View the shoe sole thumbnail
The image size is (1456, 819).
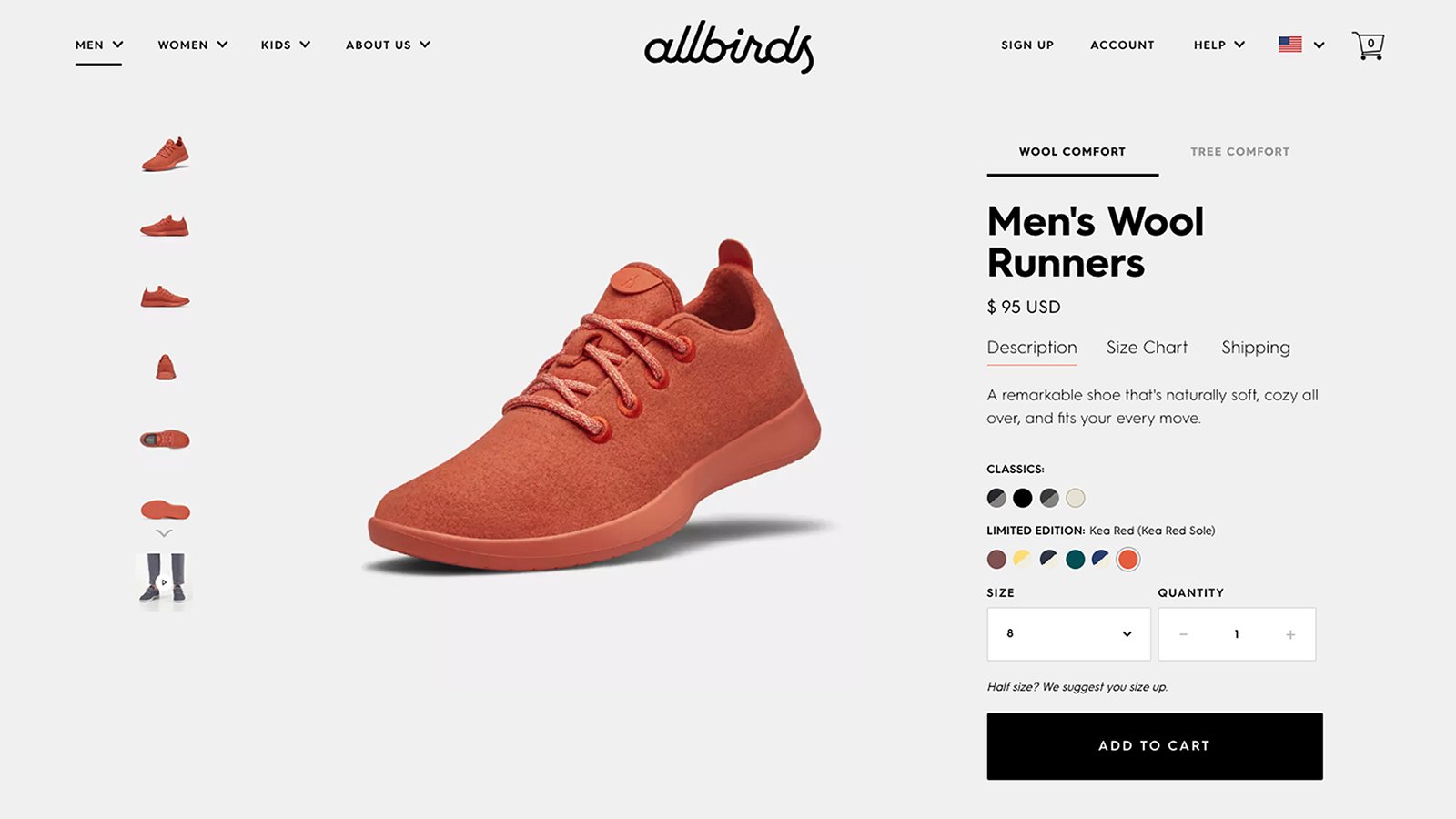pyautogui.click(x=165, y=510)
